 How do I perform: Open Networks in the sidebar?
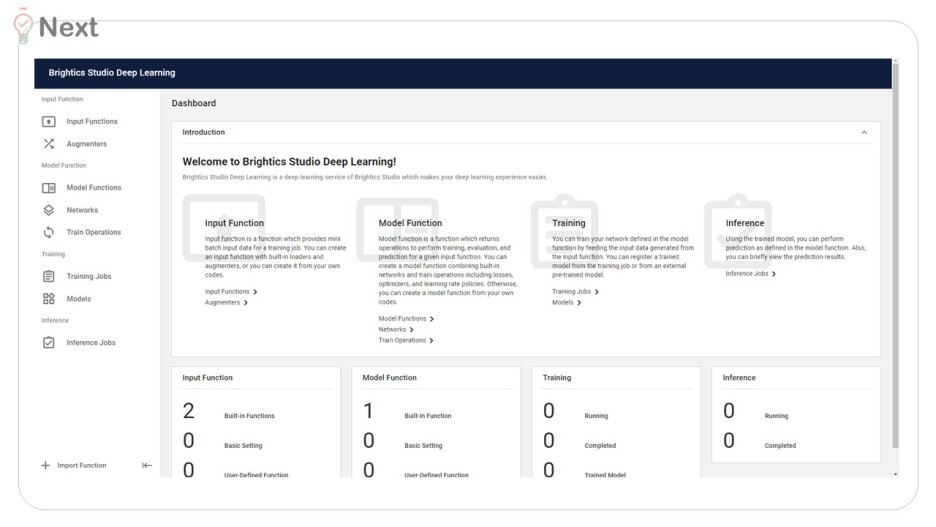(x=82, y=210)
